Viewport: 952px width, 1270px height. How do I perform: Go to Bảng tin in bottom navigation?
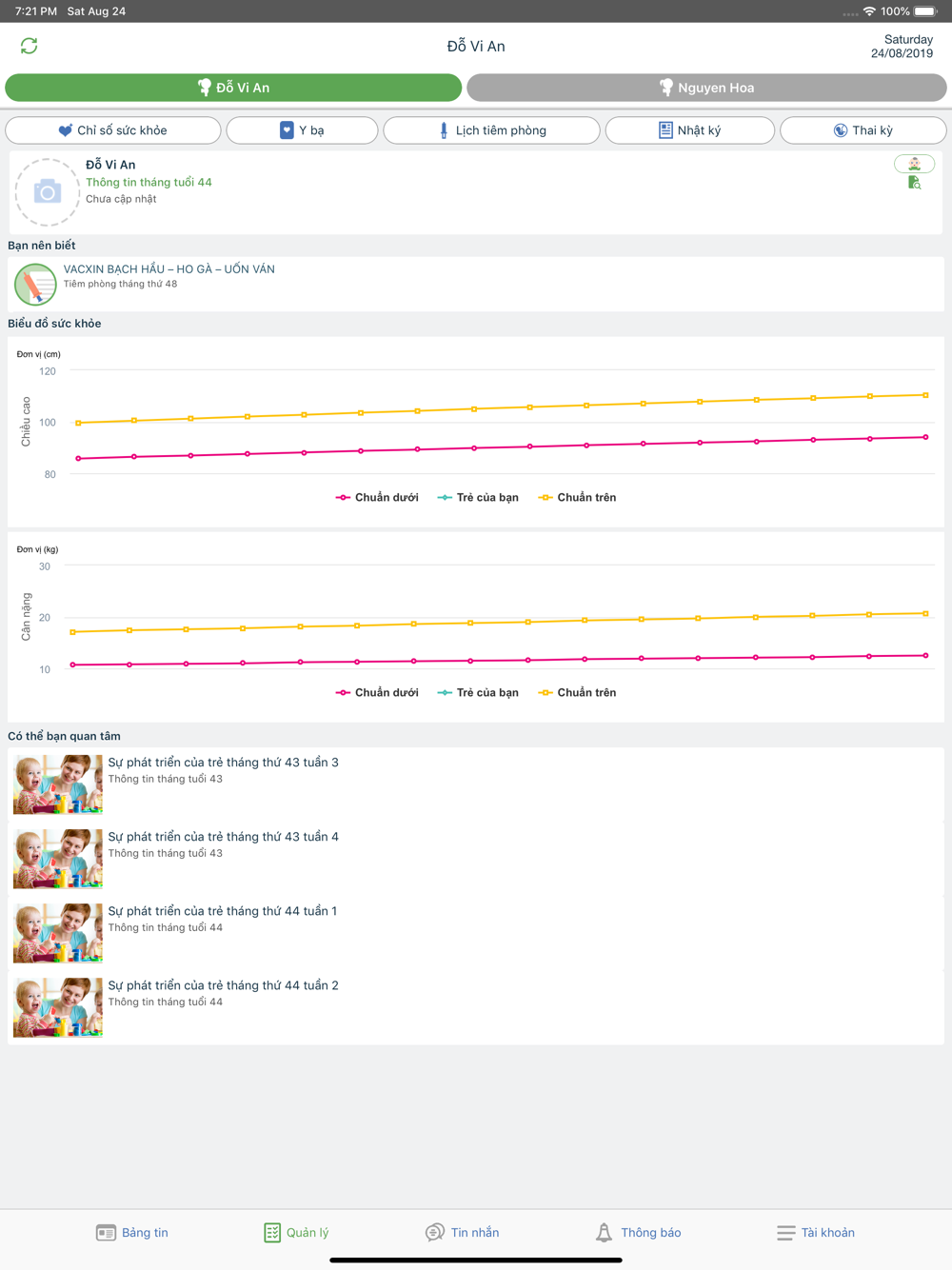[x=132, y=1233]
